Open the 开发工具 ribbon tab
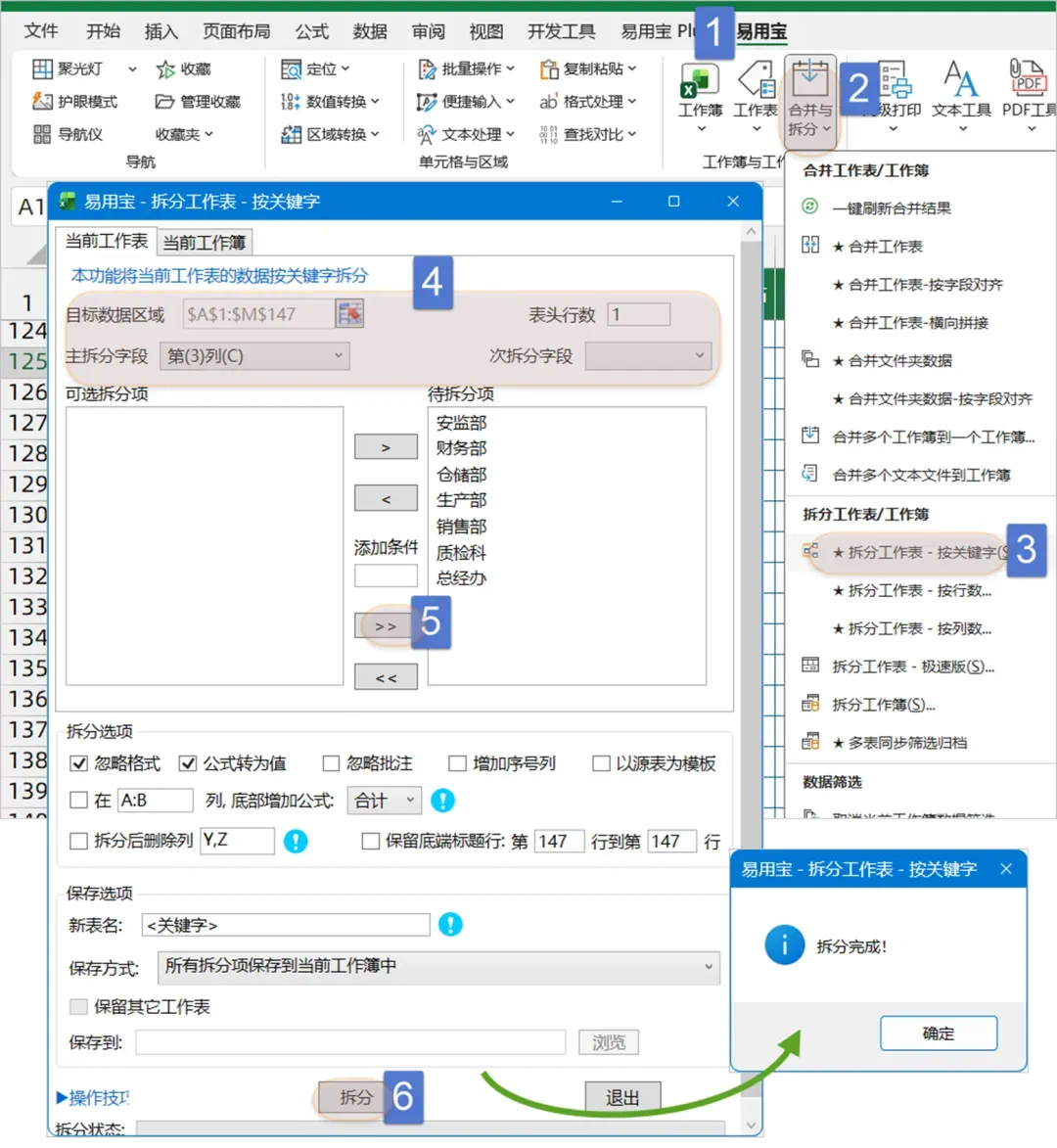Screen dimensions: 1057x1148 [x=562, y=30]
